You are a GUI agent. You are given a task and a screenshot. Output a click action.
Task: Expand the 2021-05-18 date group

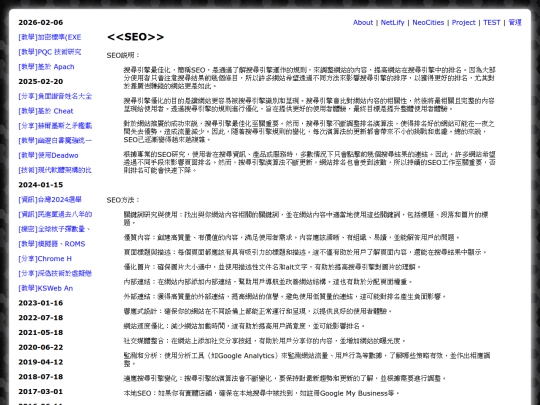tap(41, 332)
